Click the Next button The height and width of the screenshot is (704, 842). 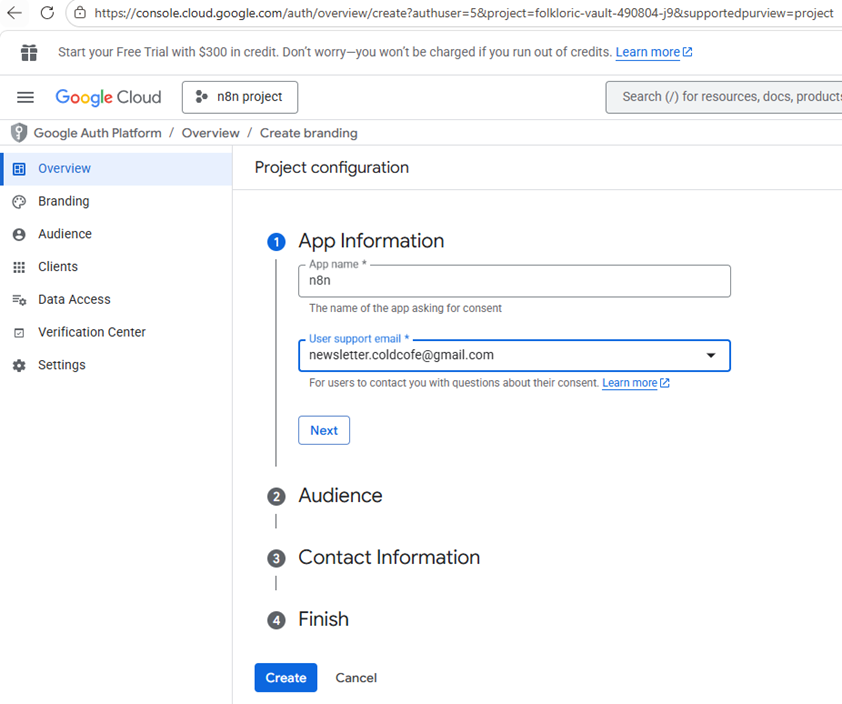[x=324, y=430]
